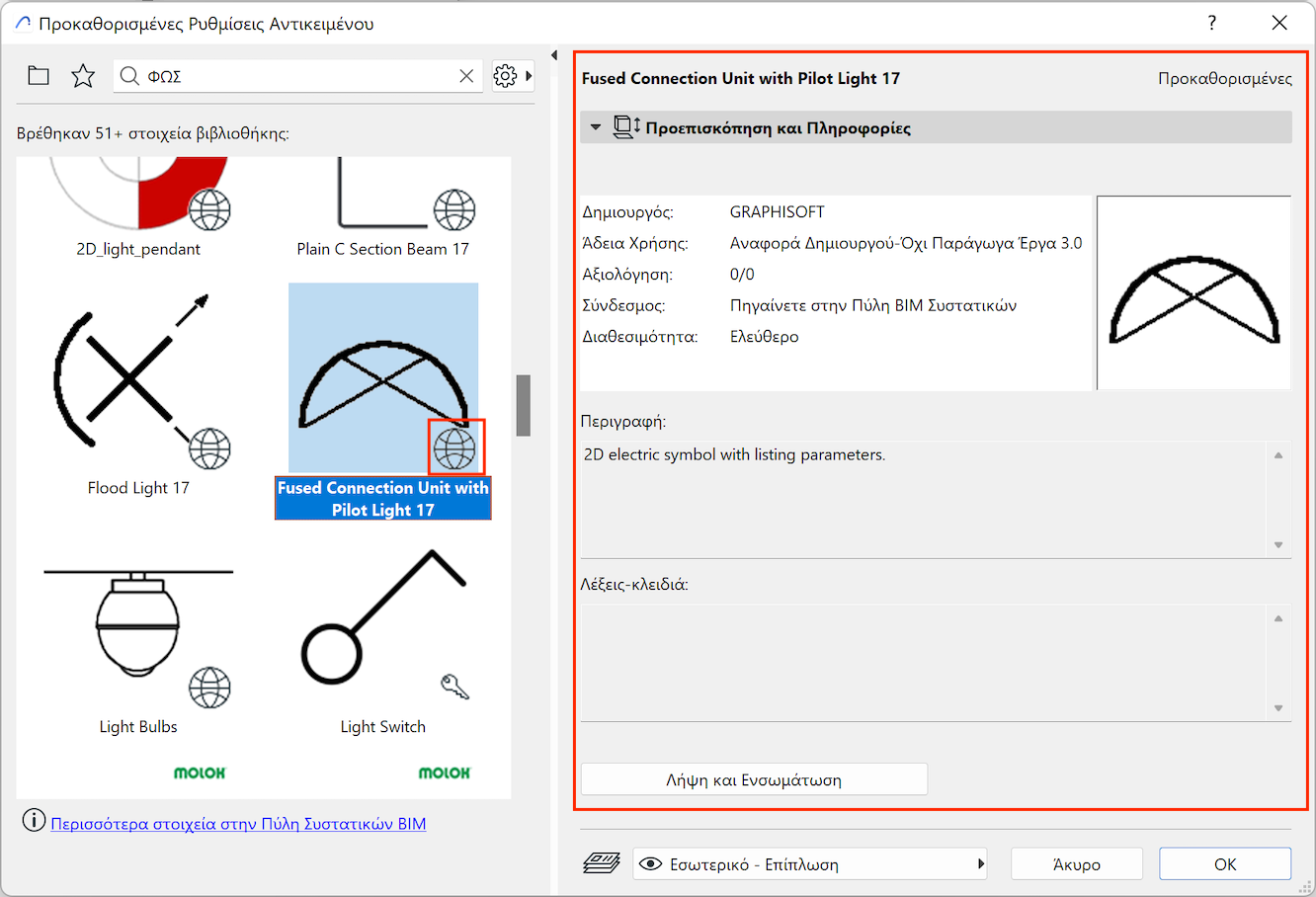Click keywords box scroll up arrow
The image size is (1316, 897).
(x=1278, y=618)
